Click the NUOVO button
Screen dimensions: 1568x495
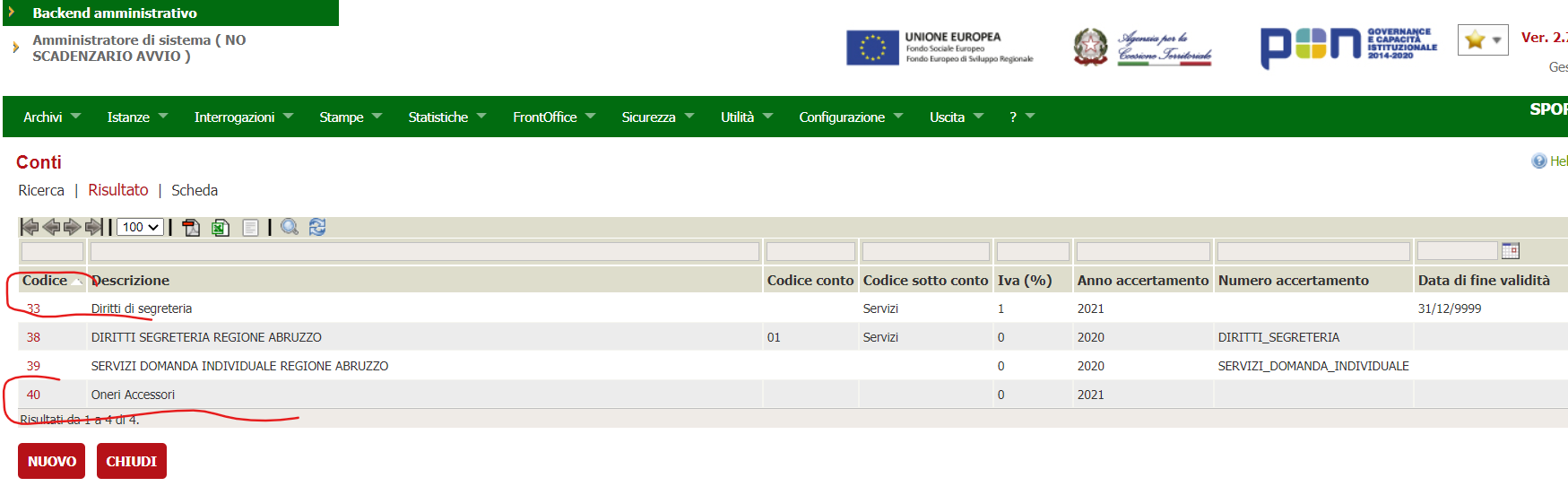pos(51,461)
